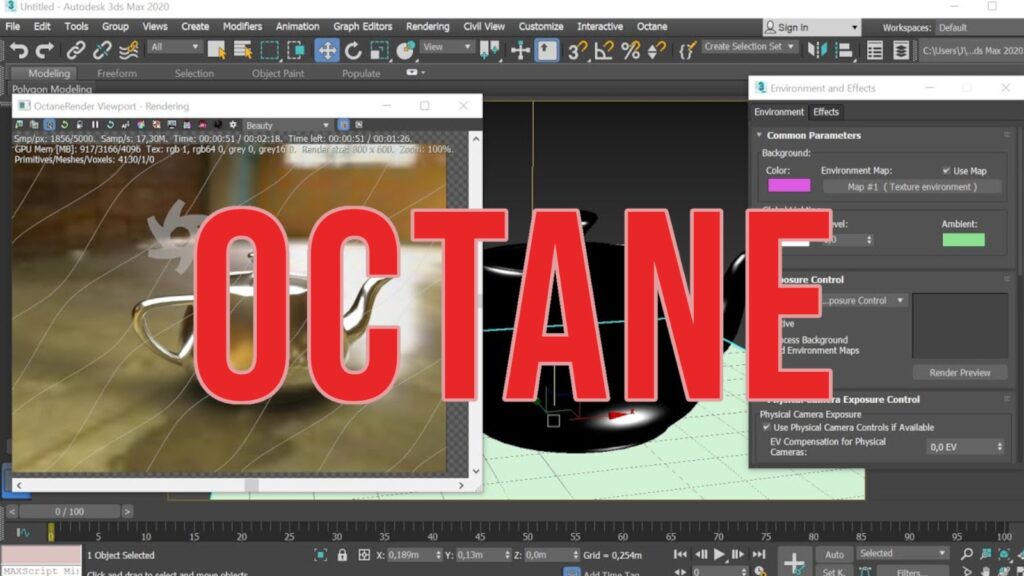1024x576 pixels.
Task: Open the Graph Editors menu
Action: [x=362, y=27]
